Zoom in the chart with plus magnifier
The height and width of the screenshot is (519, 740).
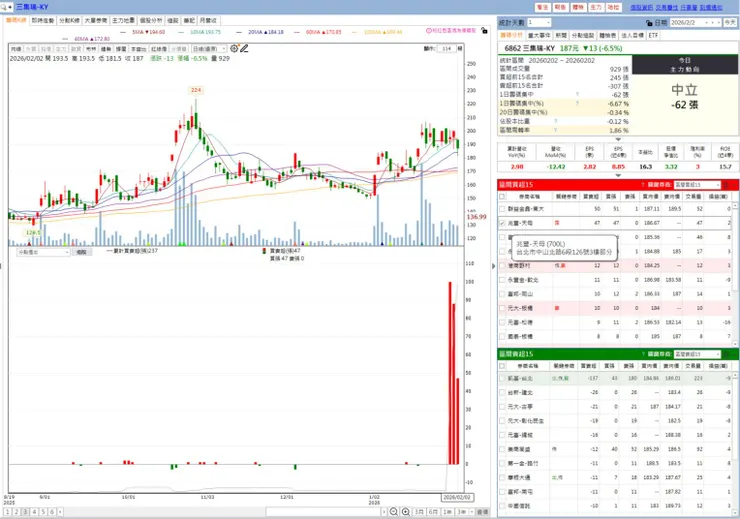(405, 511)
